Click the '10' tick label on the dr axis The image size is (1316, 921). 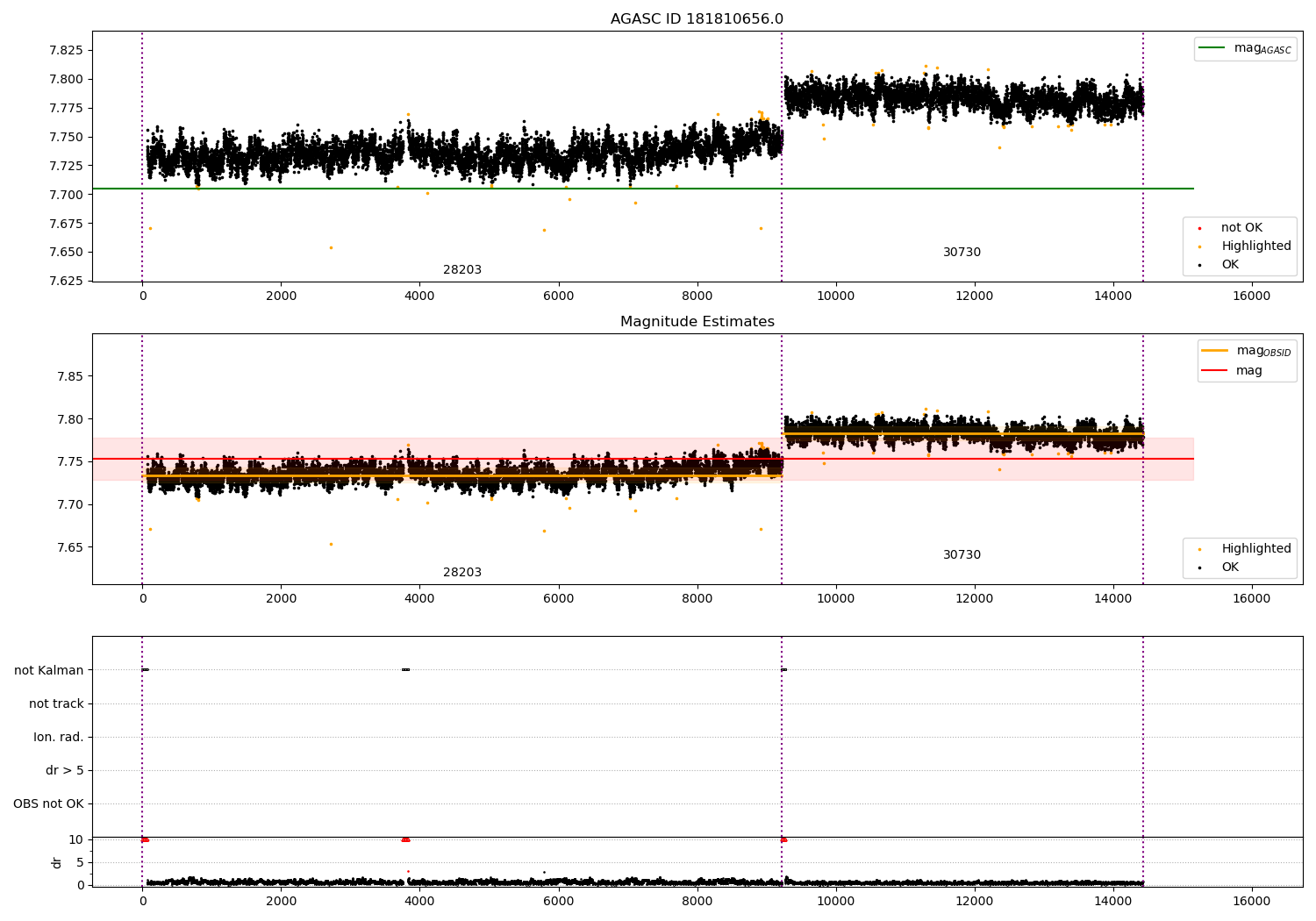(76, 839)
